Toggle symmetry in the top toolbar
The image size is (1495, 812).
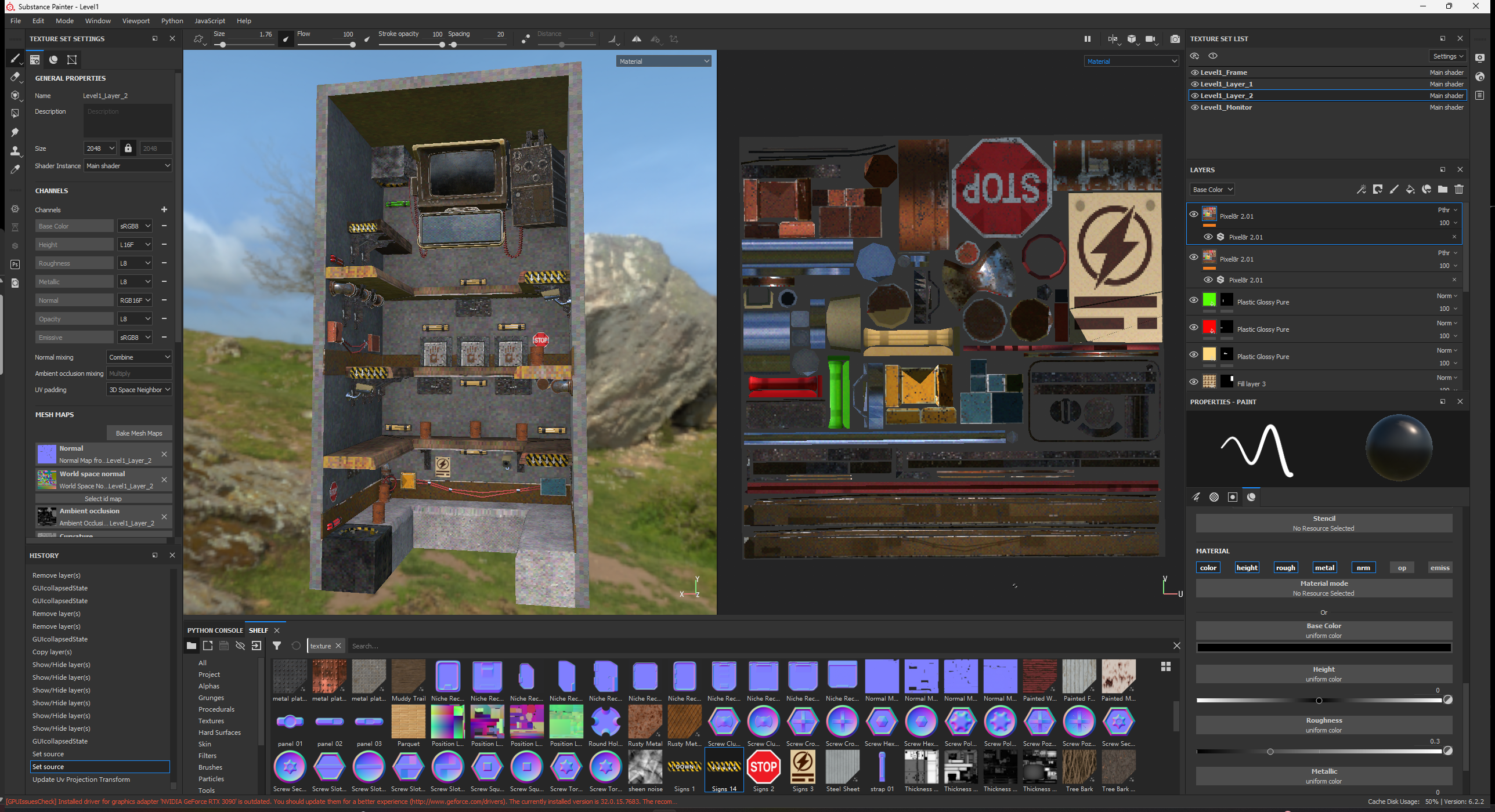[x=637, y=39]
